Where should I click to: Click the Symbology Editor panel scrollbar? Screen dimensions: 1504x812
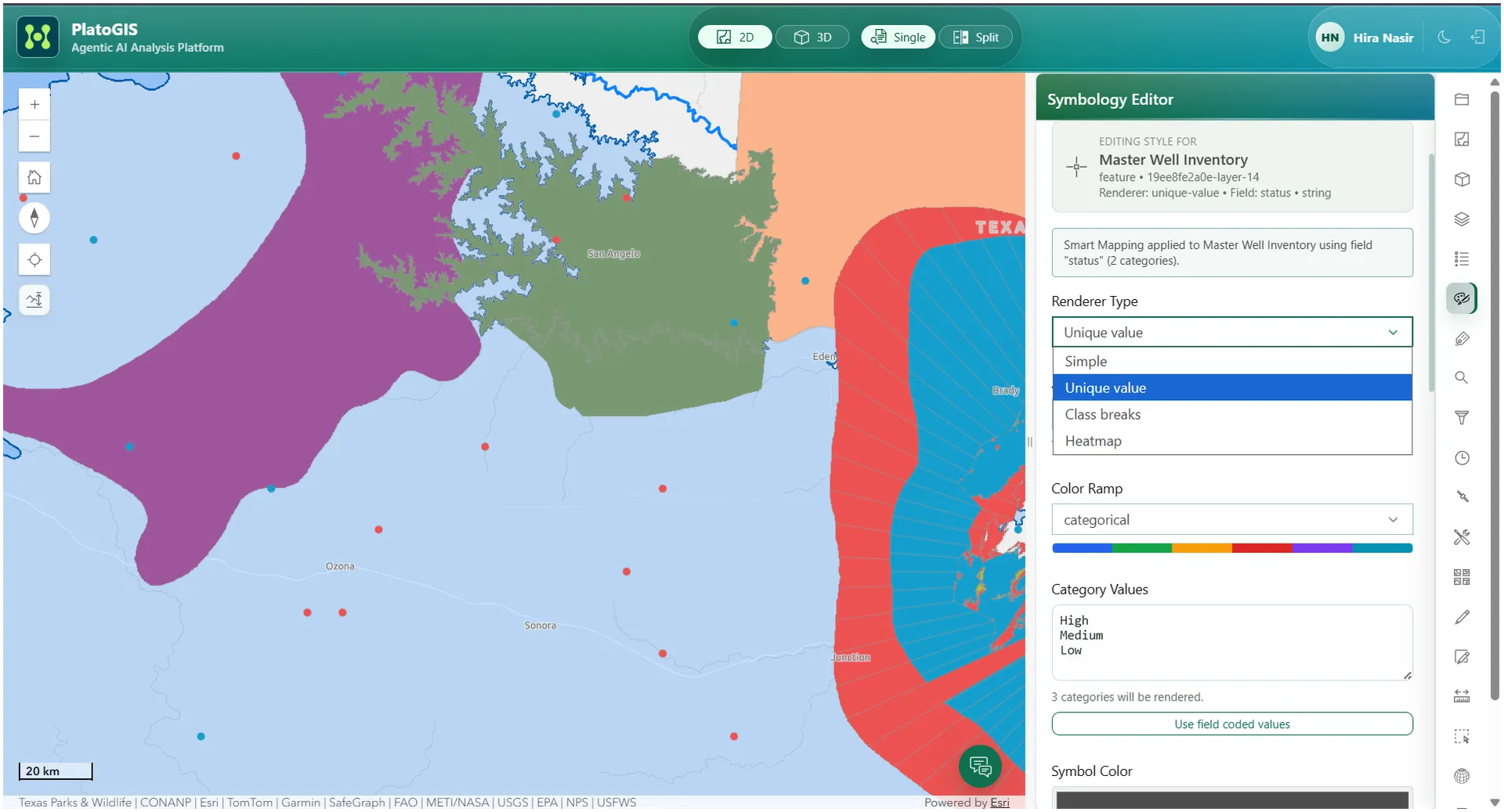pos(1431,272)
